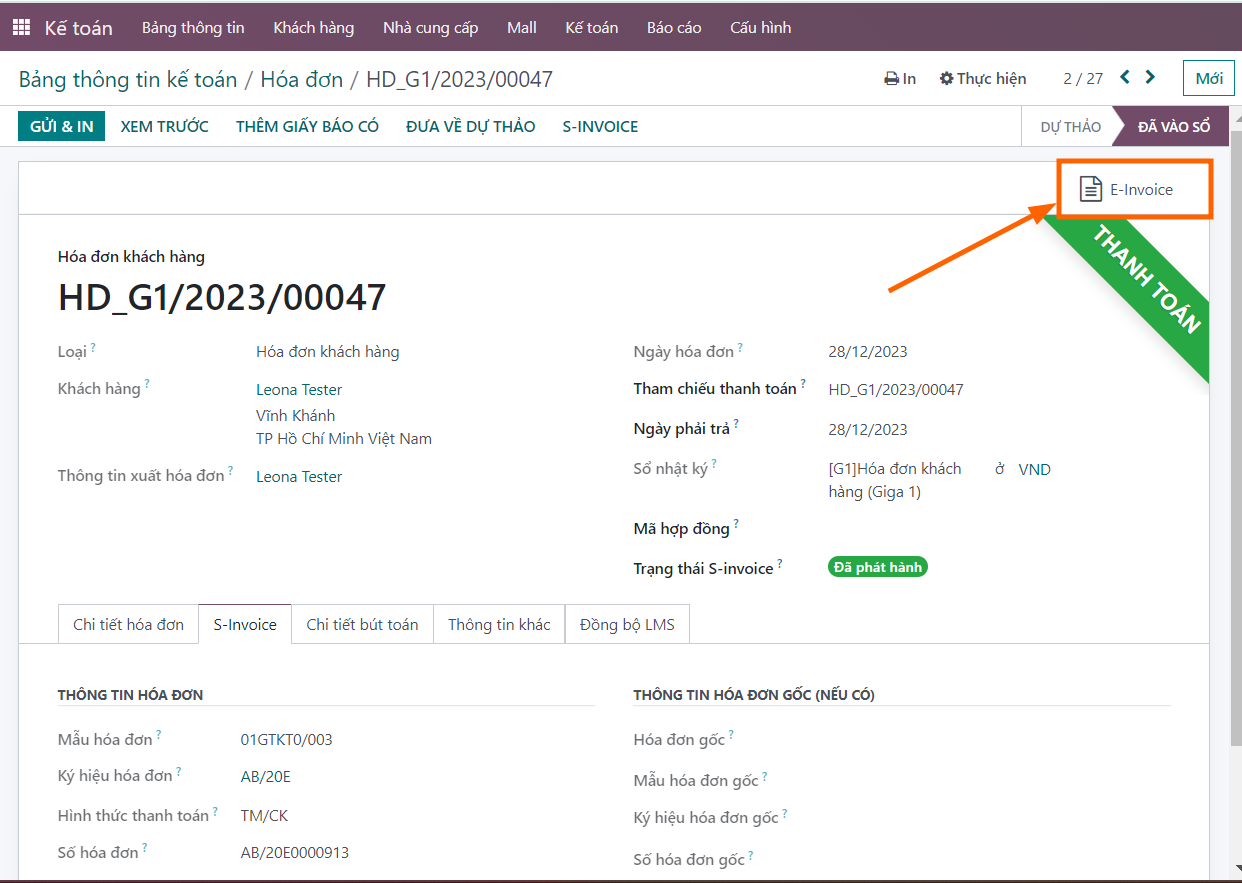This screenshot has width=1242, height=883.
Task: Open Nhà cung cấp menu
Action: [x=431, y=28]
